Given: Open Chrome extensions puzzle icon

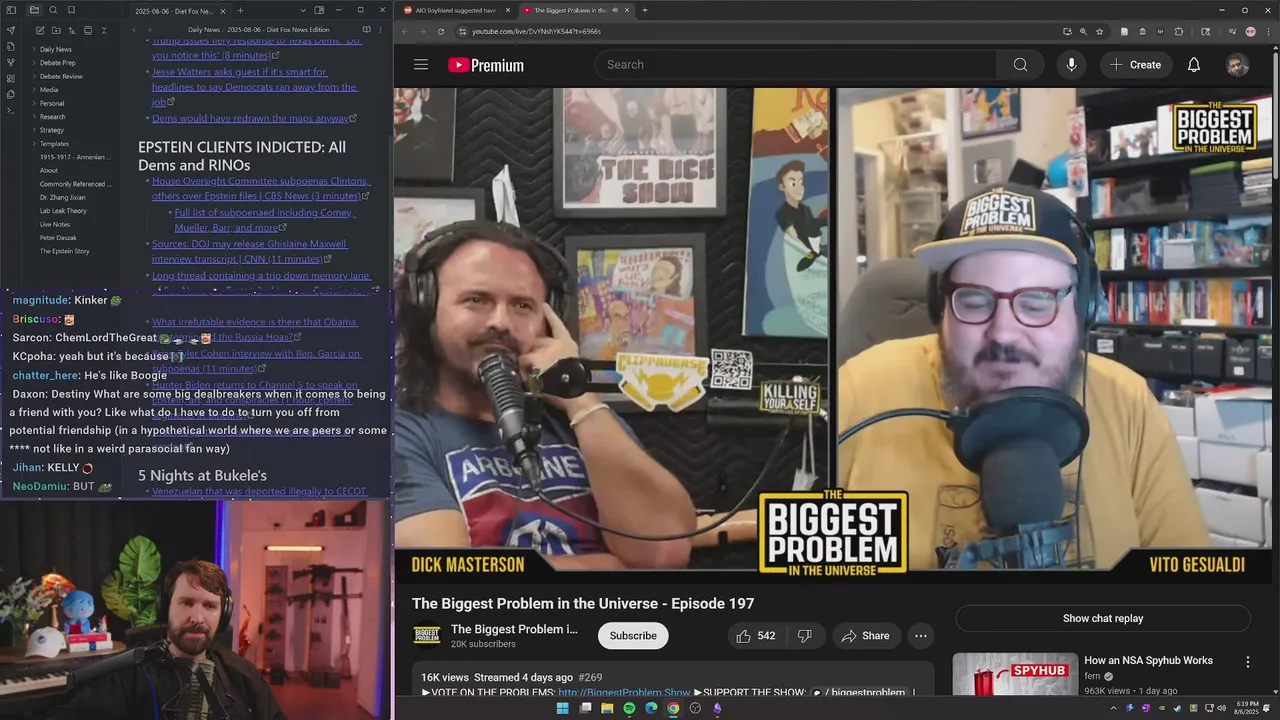Looking at the screenshot, I should 1179,31.
